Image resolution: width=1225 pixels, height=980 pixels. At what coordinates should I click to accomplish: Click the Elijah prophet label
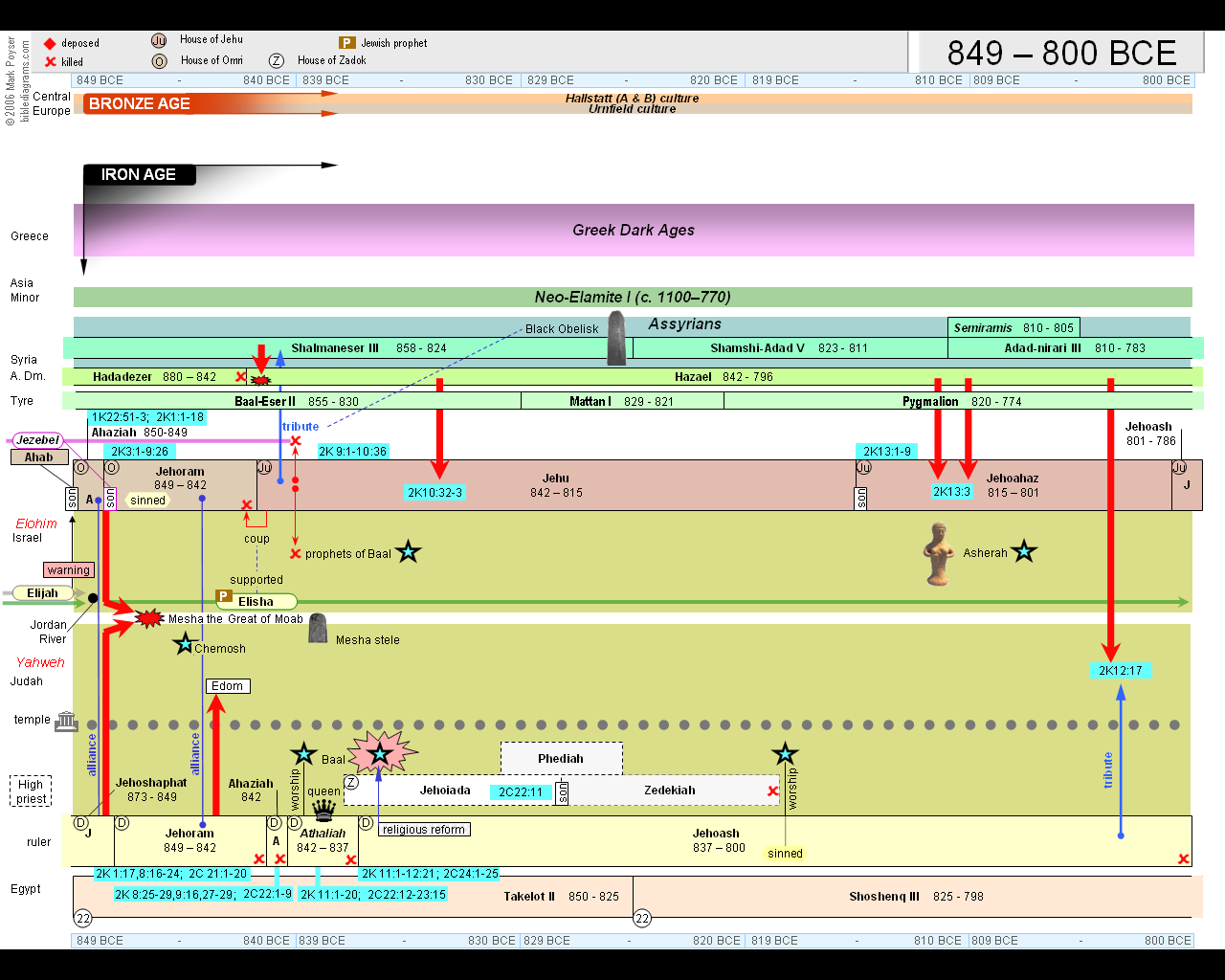coord(42,593)
